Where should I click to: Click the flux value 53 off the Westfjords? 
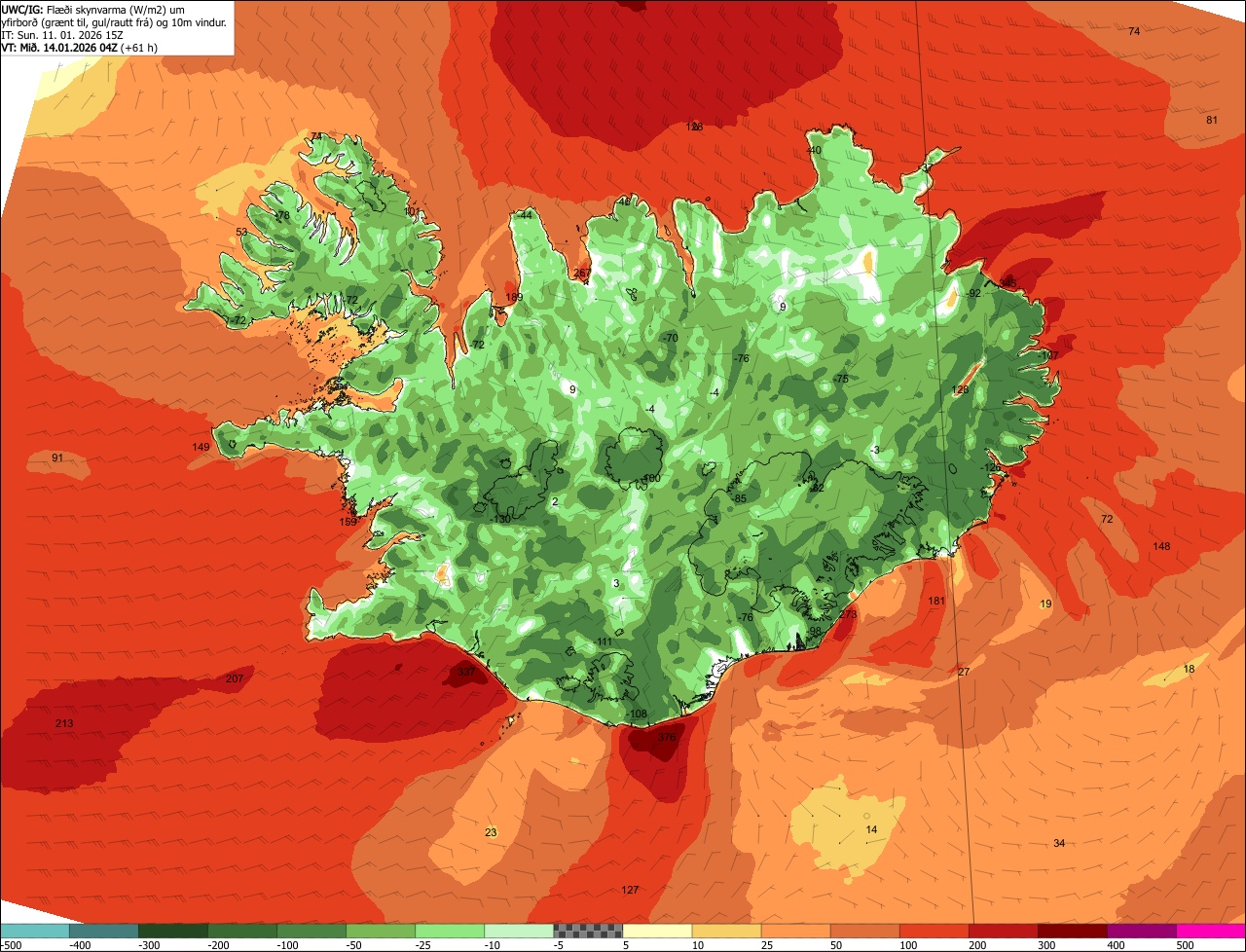tap(242, 232)
